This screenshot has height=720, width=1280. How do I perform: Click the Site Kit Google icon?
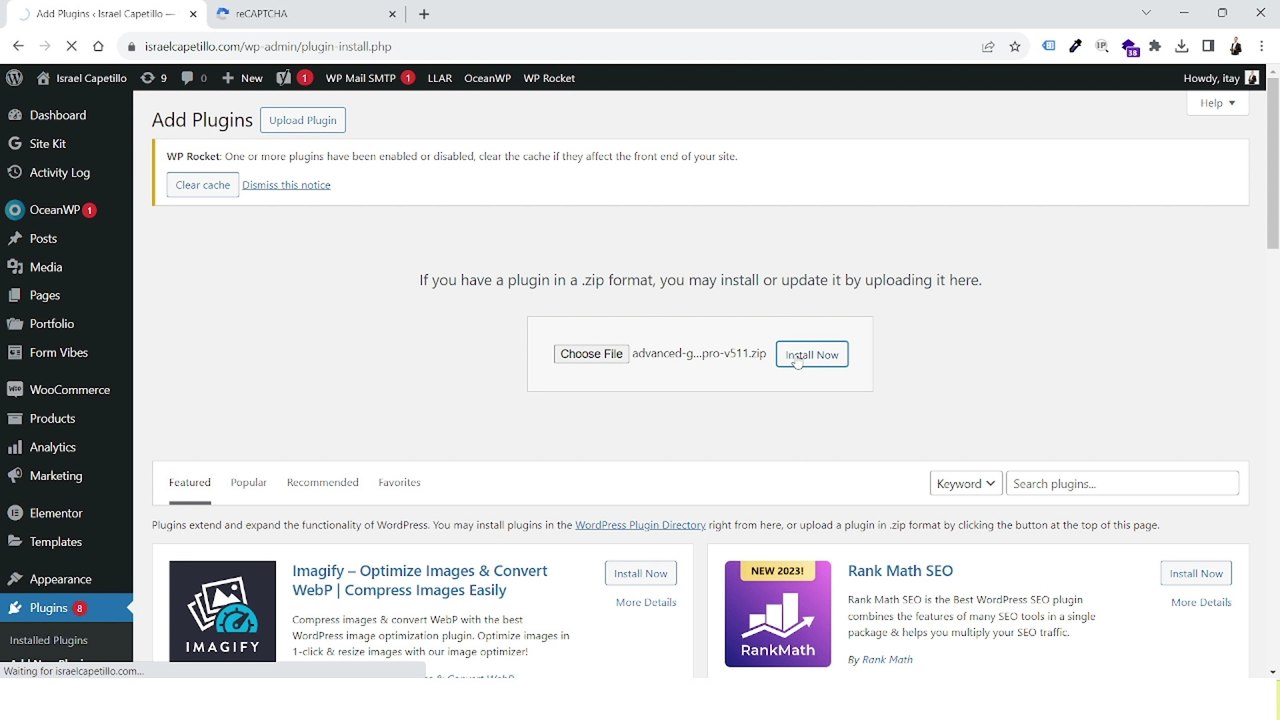[x=15, y=144]
